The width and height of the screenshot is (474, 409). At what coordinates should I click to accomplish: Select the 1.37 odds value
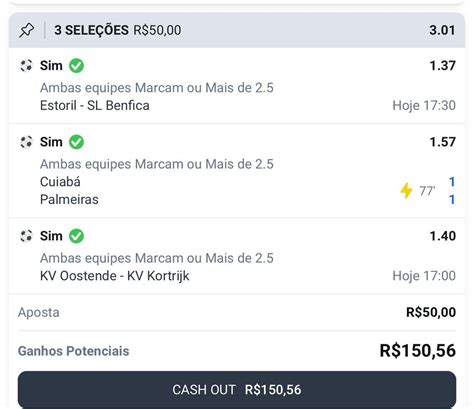[442, 66]
